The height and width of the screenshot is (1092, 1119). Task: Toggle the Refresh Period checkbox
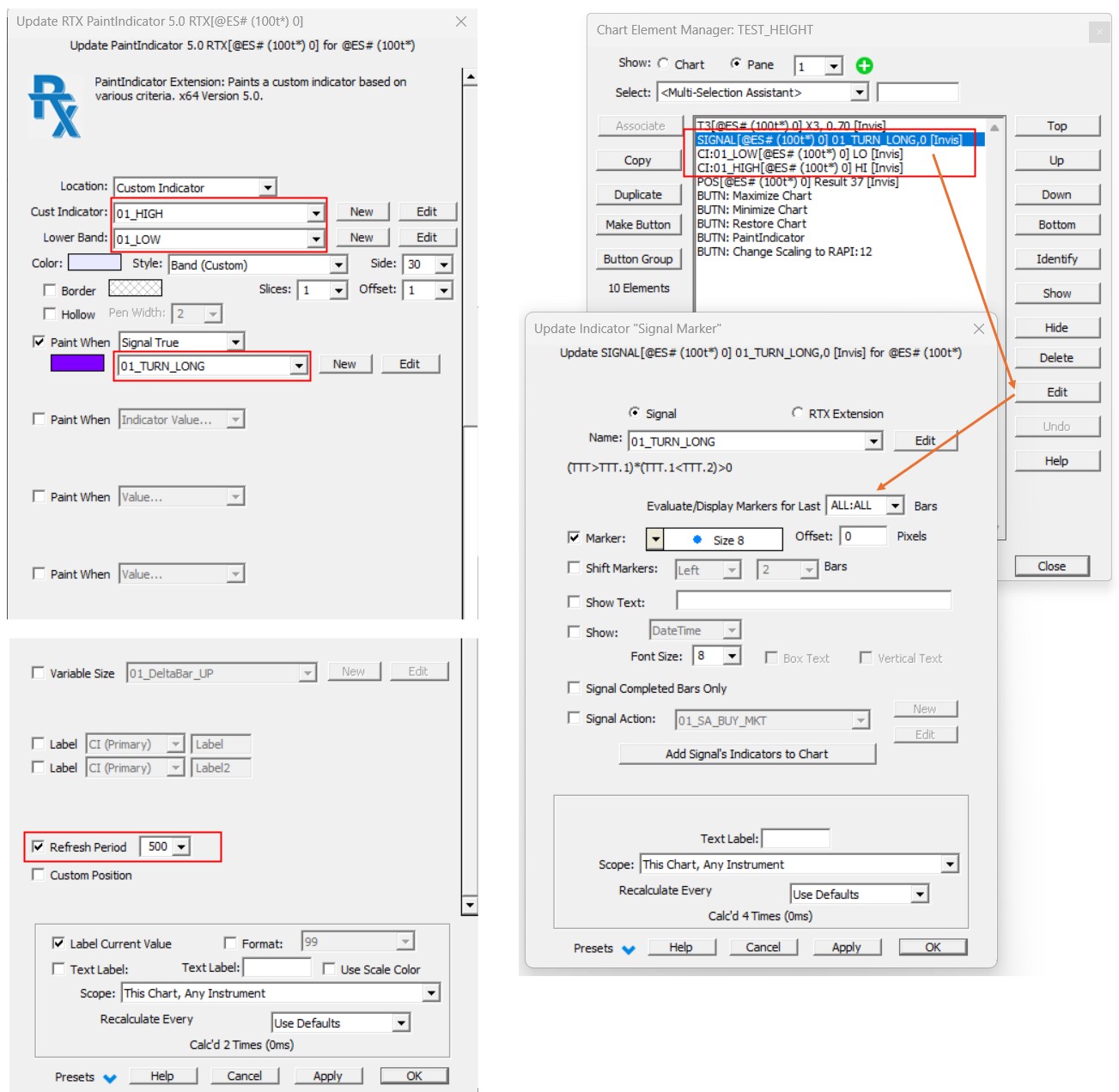point(39,846)
